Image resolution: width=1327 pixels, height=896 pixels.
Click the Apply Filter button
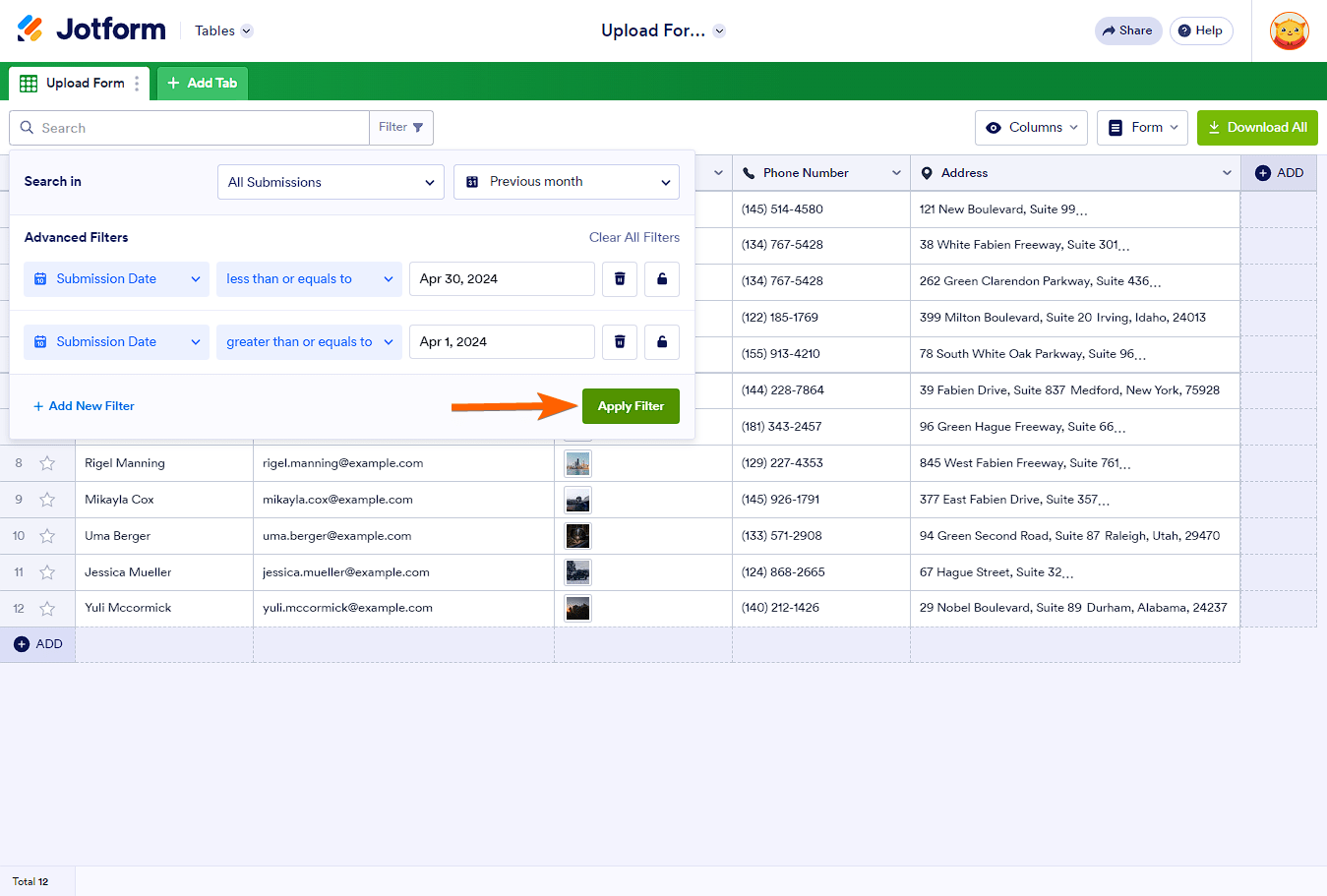[x=631, y=406]
